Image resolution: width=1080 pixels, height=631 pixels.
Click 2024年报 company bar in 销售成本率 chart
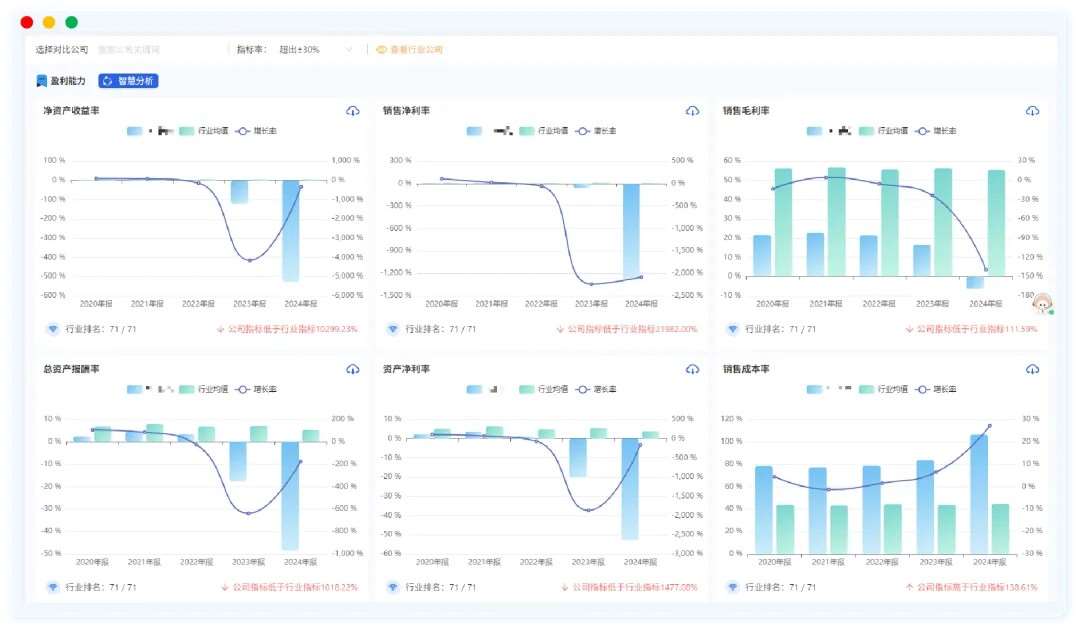[x=978, y=493]
